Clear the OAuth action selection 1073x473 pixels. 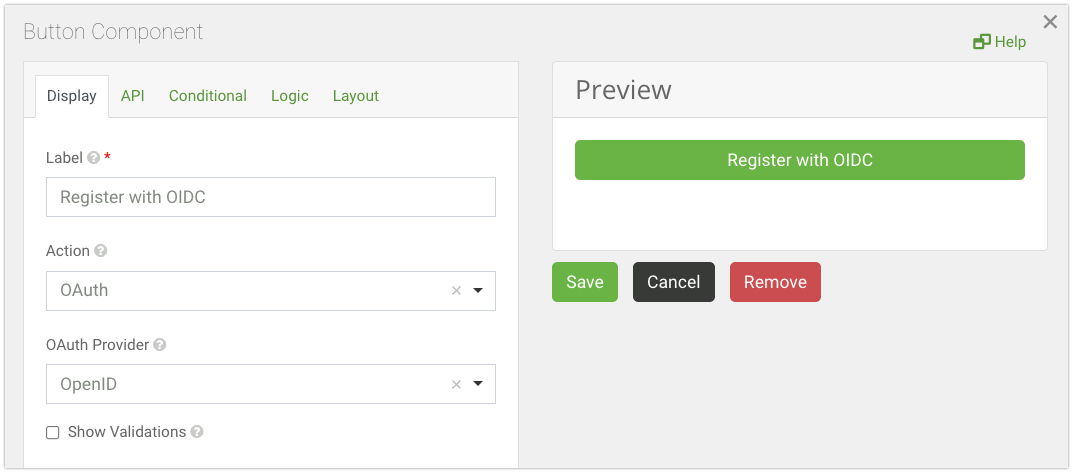point(456,291)
